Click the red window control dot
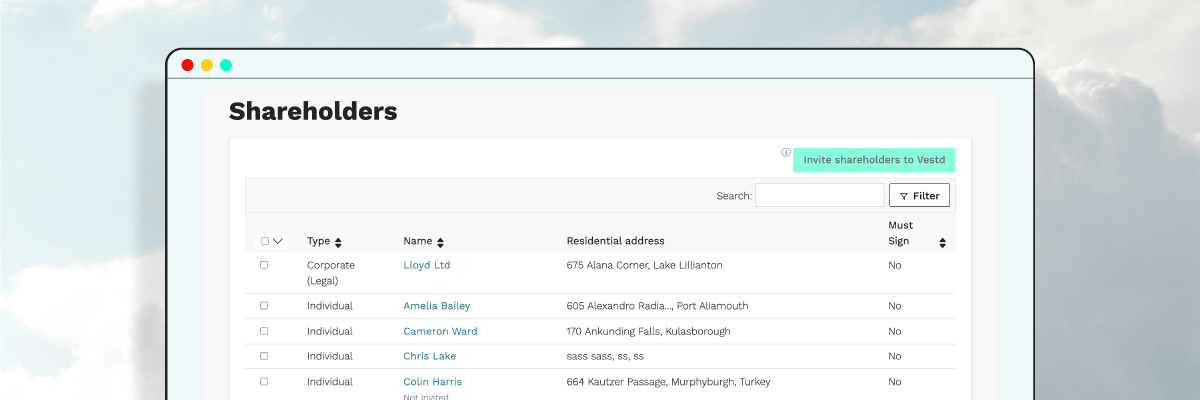 (x=187, y=65)
